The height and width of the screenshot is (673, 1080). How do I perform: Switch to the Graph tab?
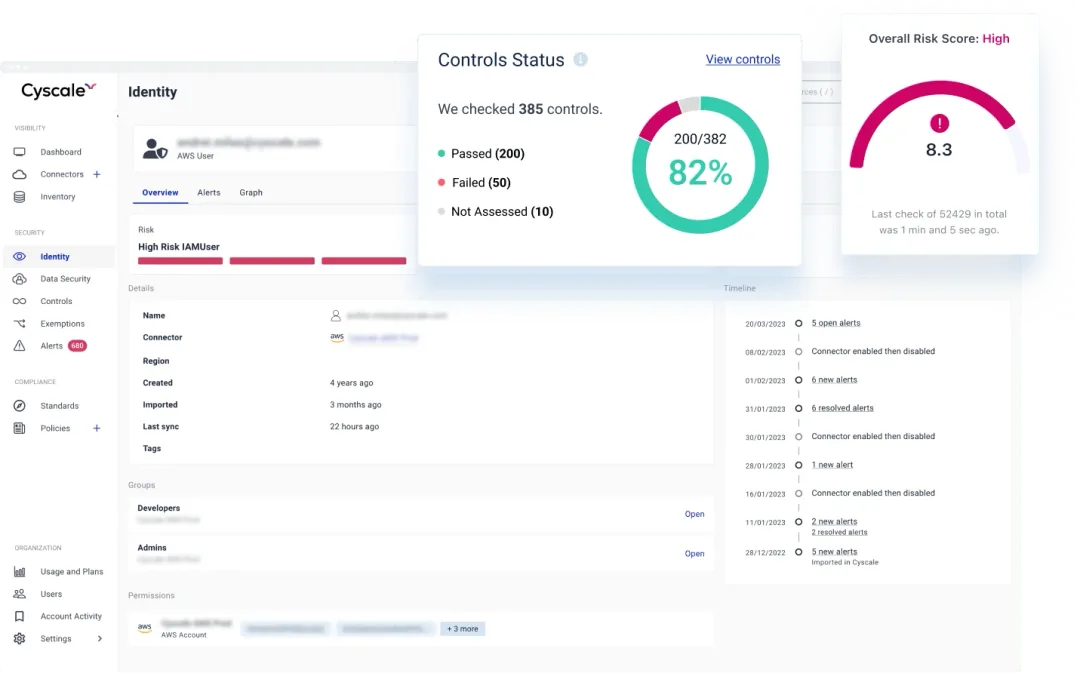250,192
